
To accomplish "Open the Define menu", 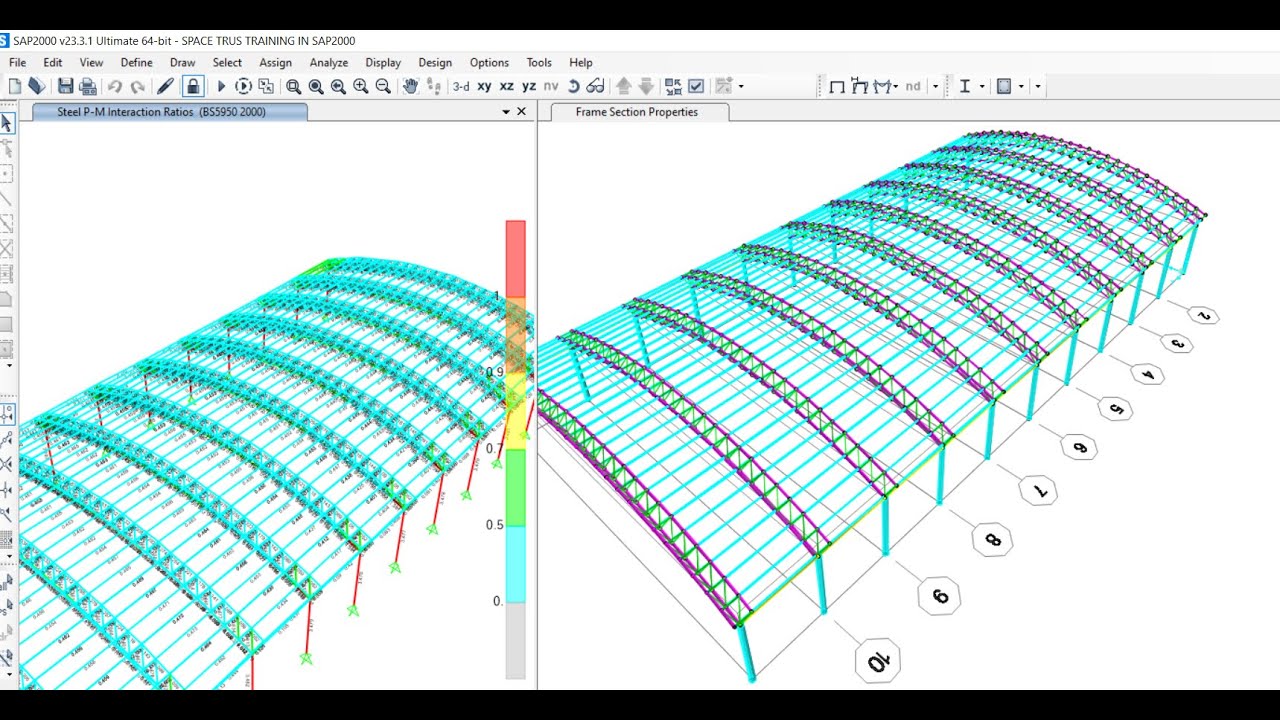I will click(x=137, y=62).
